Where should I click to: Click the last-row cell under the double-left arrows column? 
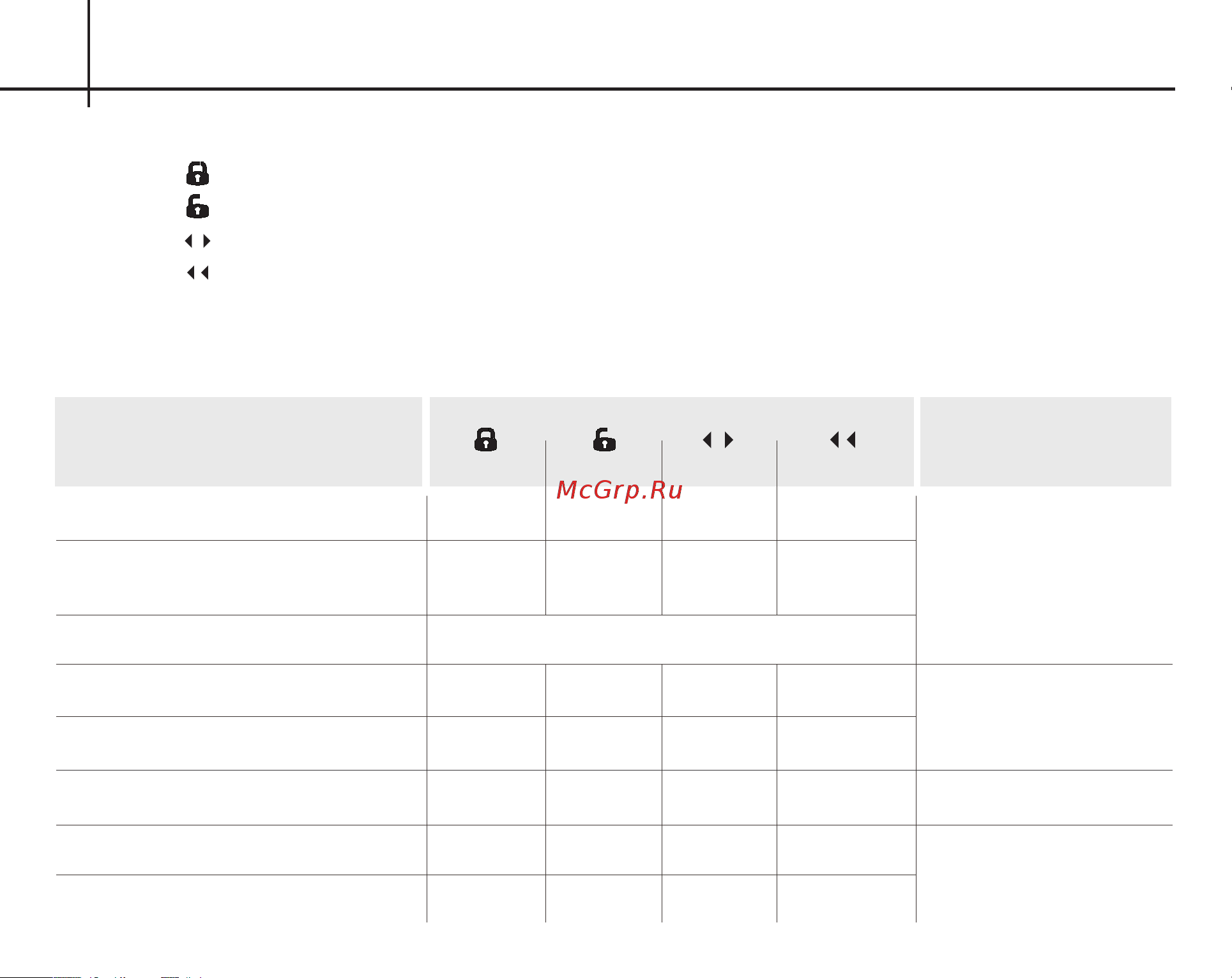[846, 898]
